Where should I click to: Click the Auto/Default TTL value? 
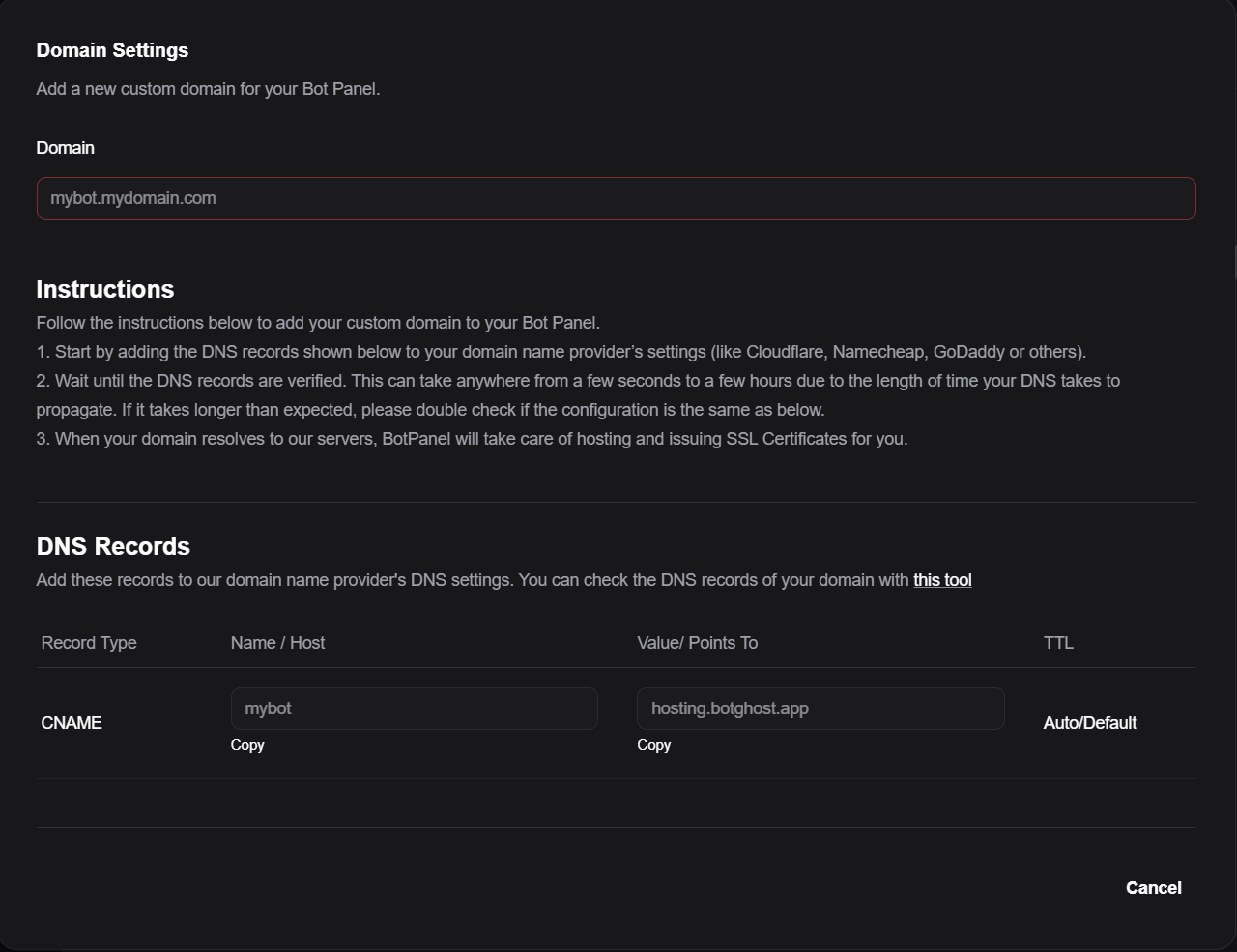pos(1090,722)
